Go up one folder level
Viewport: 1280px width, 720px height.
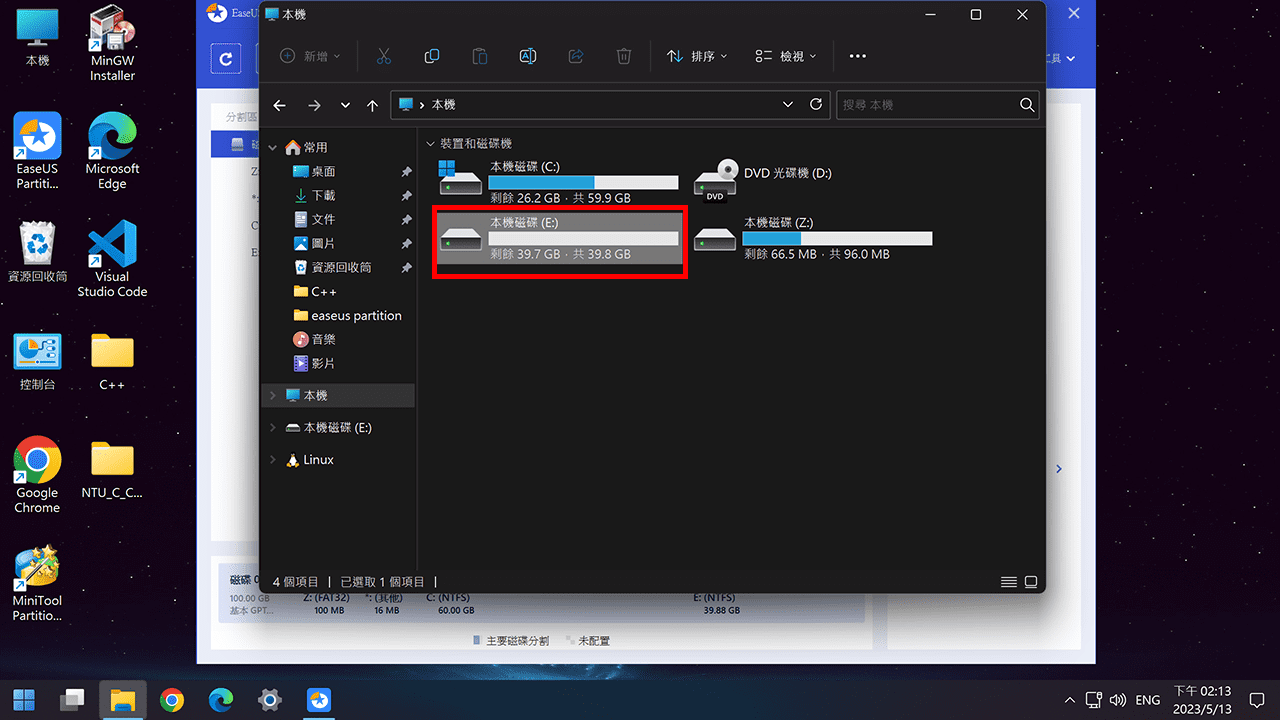pos(372,105)
